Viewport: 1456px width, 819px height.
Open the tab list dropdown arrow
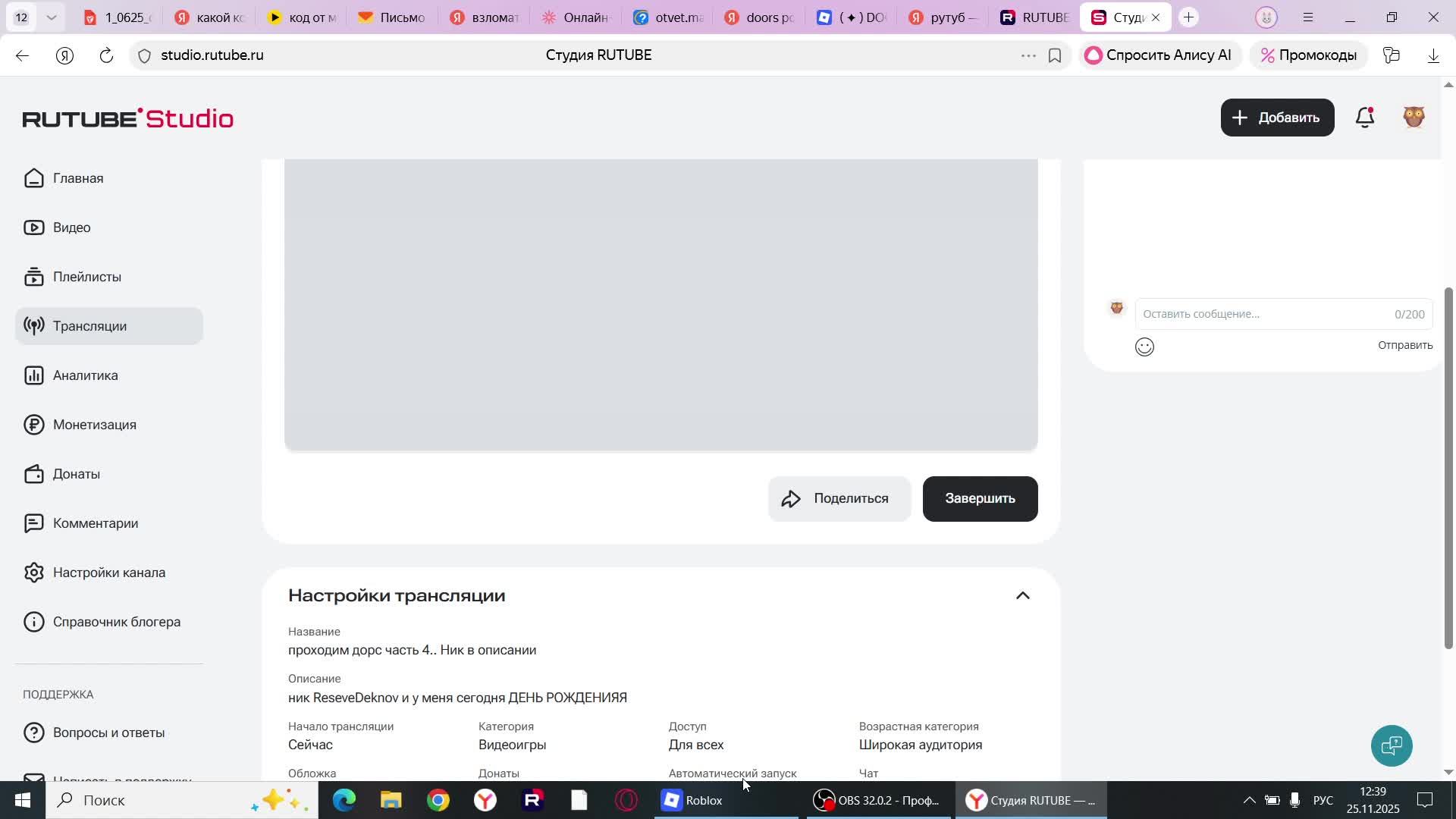(x=51, y=17)
